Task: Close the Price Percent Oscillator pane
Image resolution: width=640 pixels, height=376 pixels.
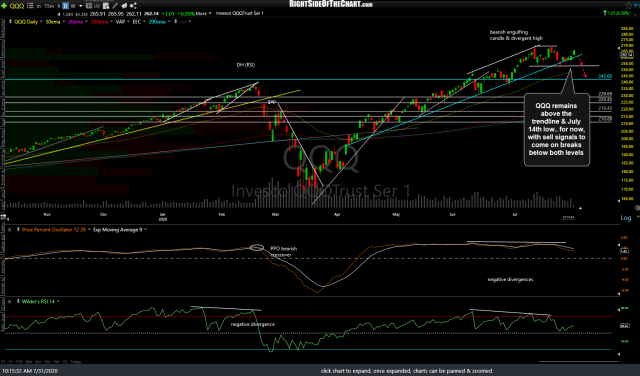Action: point(9,230)
